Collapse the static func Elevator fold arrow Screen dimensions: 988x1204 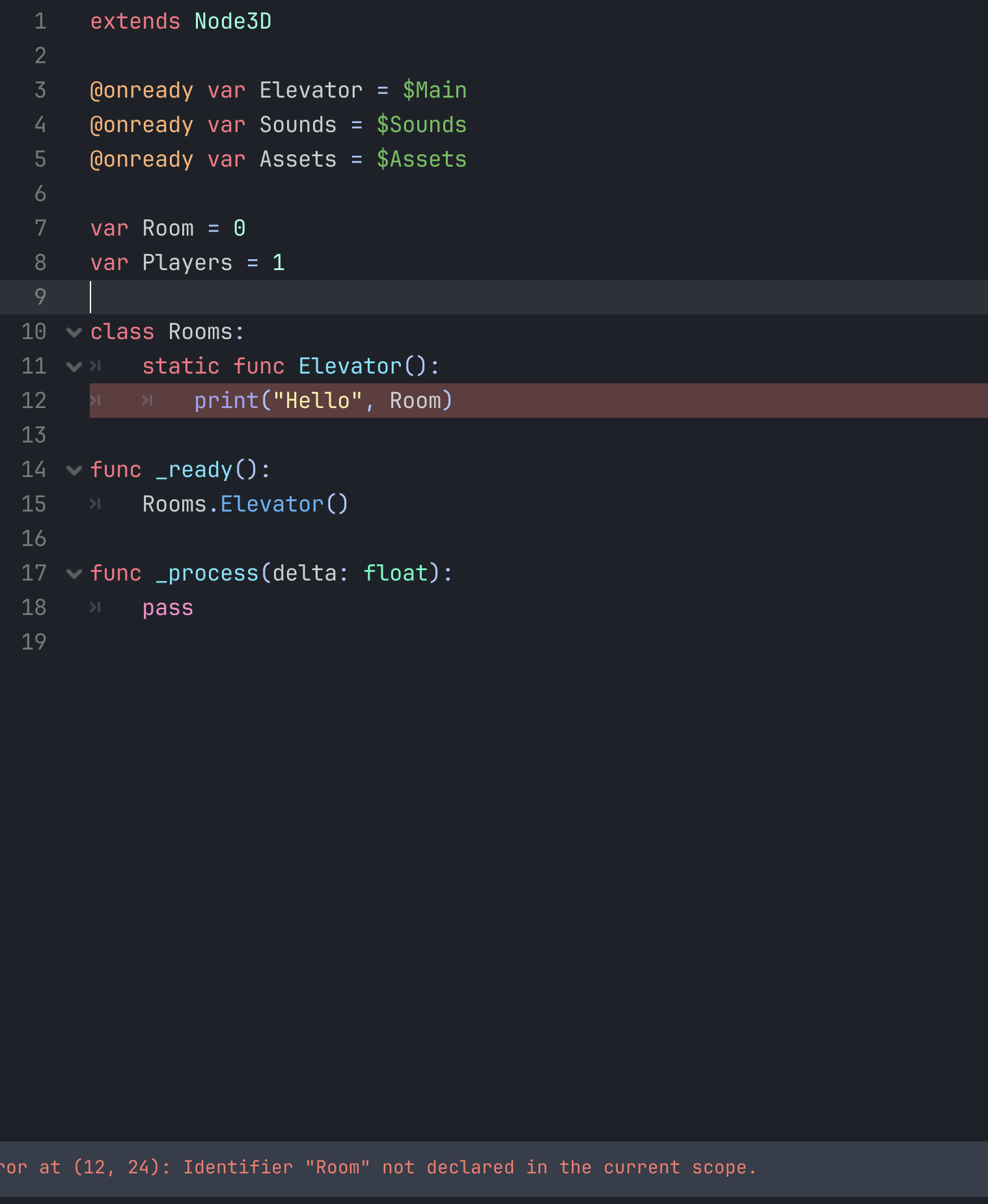click(74, 367)
